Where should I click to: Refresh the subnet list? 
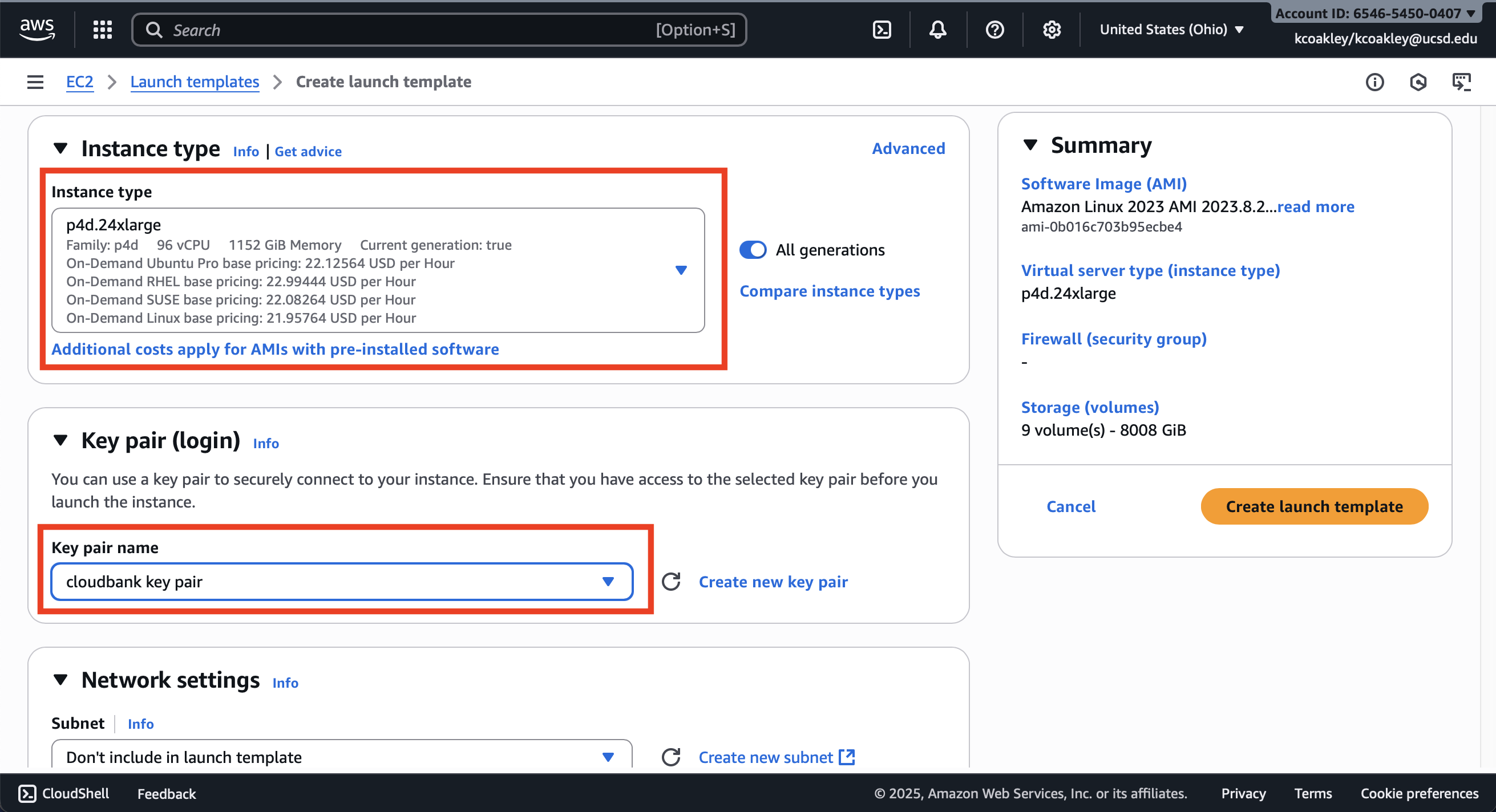[x=671, y=757]
